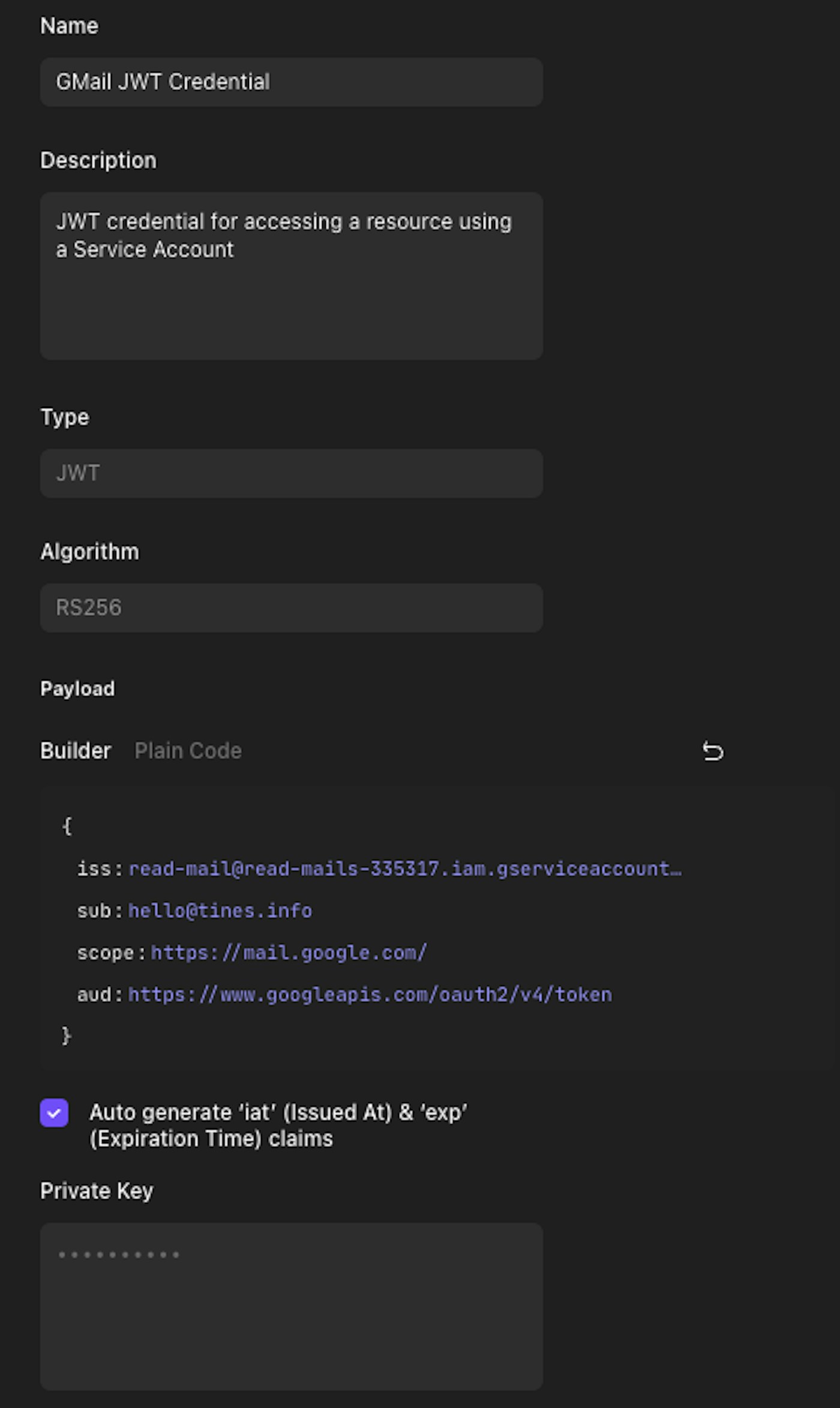The height and width of the screenshot is (1408, 840).
Task: Select the scope value mail.google.com URL
Action: [289, 953]
